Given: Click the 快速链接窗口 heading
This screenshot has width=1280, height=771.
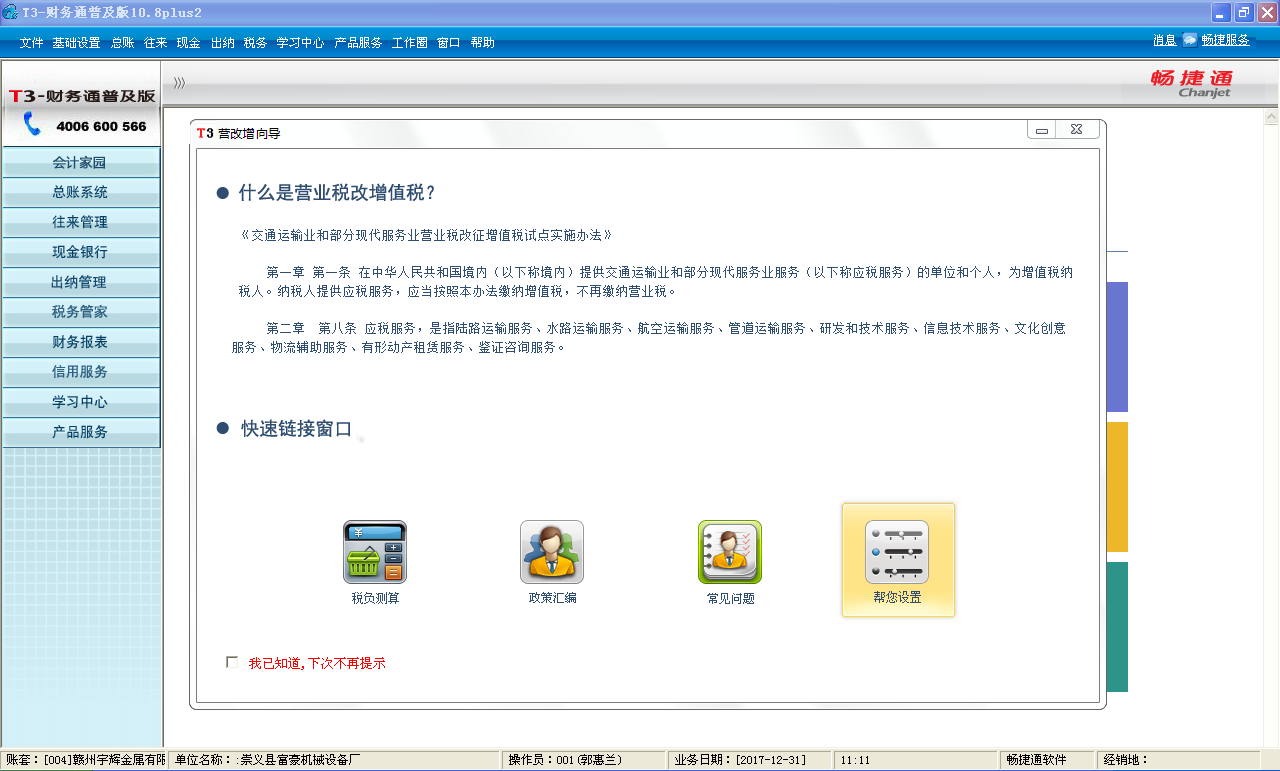Looking at the screenshot, I should 296,429.
